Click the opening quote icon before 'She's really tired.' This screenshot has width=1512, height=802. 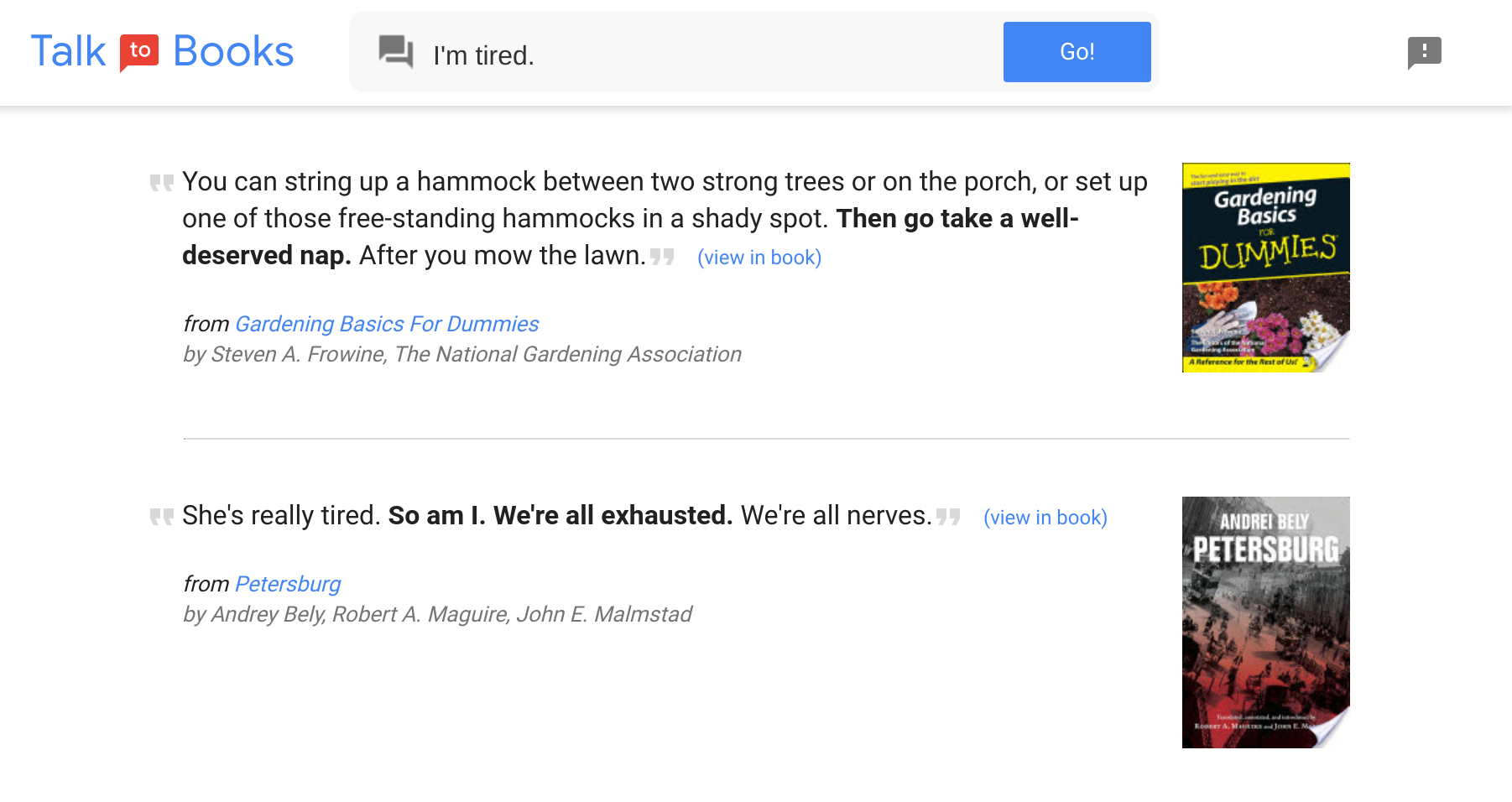click(x=163, y=518)
